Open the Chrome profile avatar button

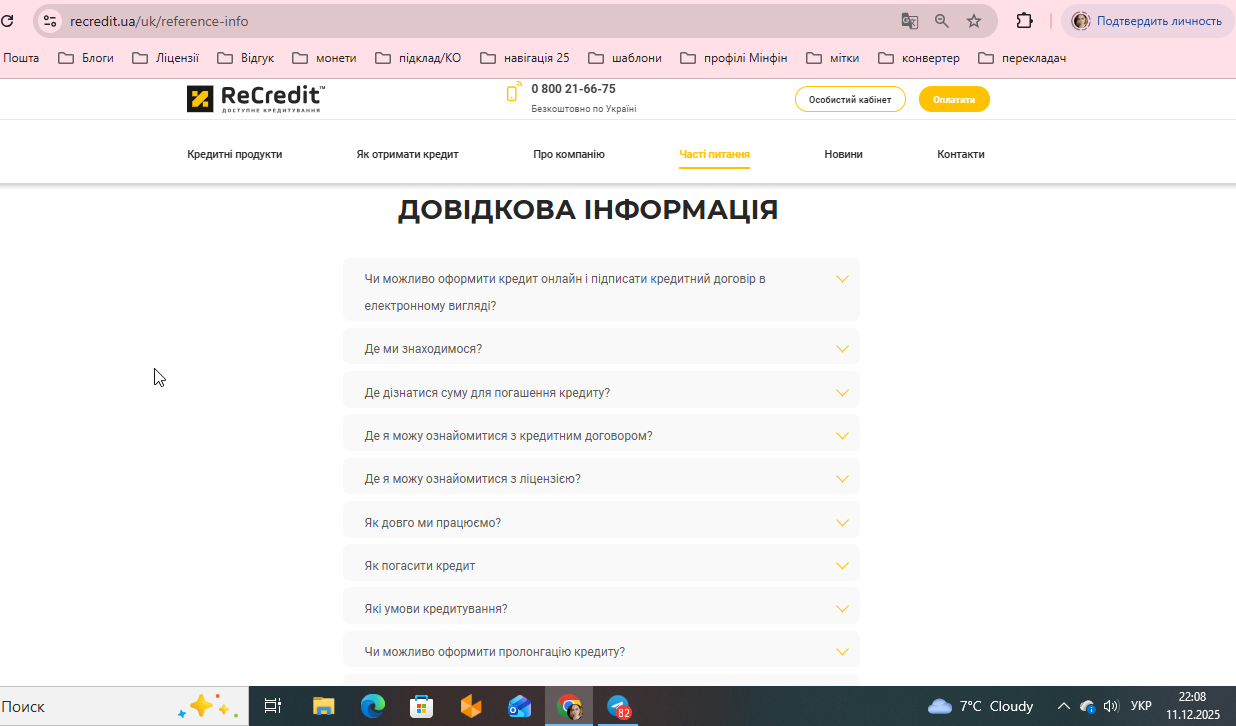click(x=1081, y=21)
